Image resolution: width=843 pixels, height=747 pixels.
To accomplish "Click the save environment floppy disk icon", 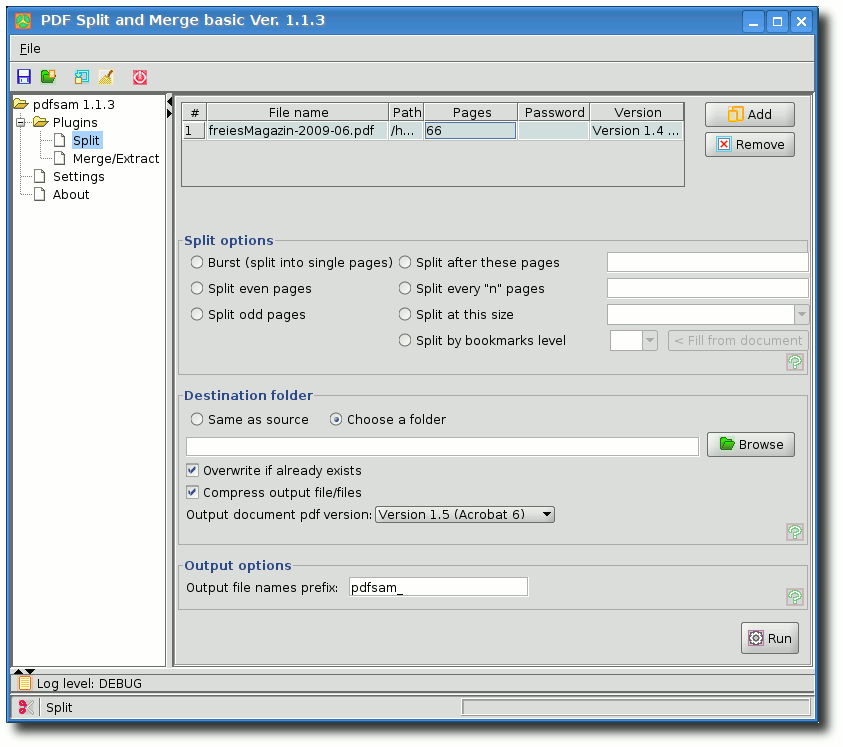I will click(24, 77).
